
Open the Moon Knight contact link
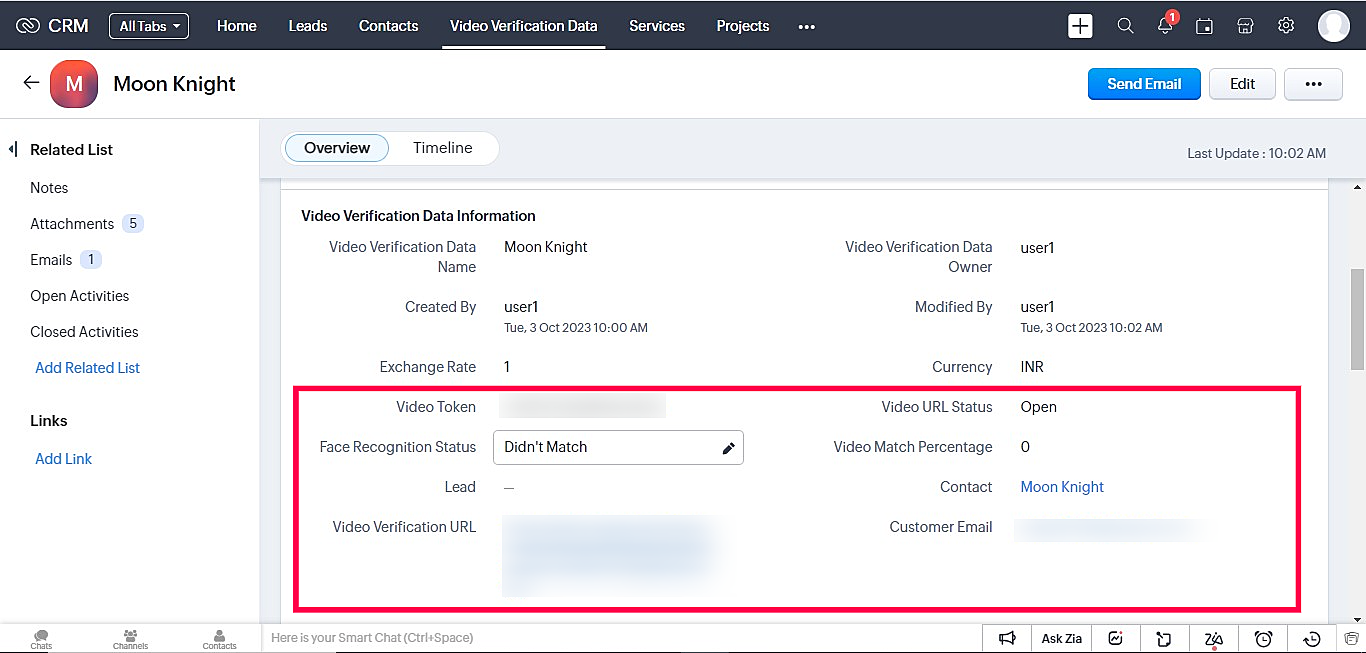pyautogui.click(x=1062, y=487)
